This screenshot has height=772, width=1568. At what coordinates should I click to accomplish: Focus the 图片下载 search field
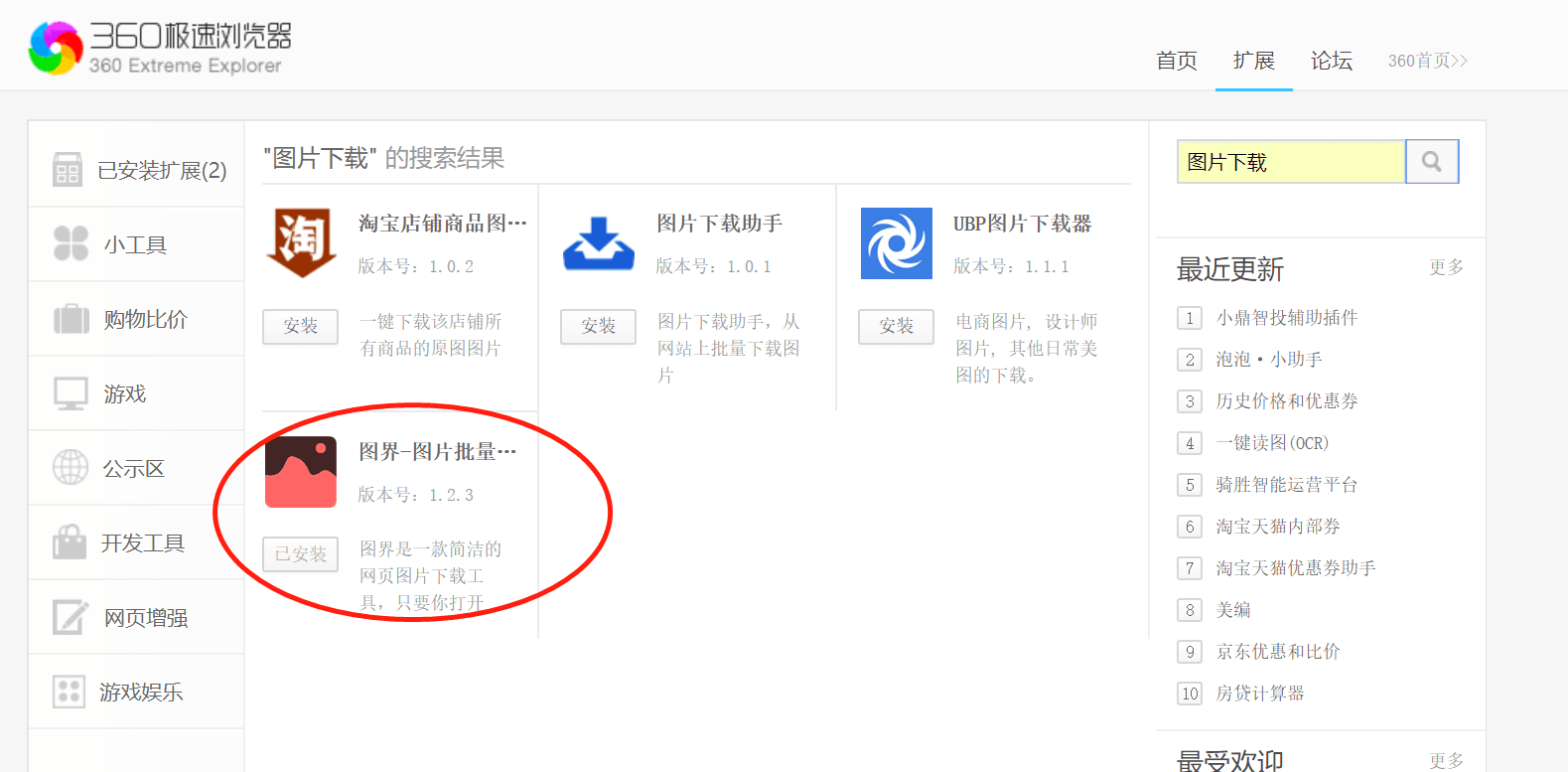click(x=1292, y=162)
